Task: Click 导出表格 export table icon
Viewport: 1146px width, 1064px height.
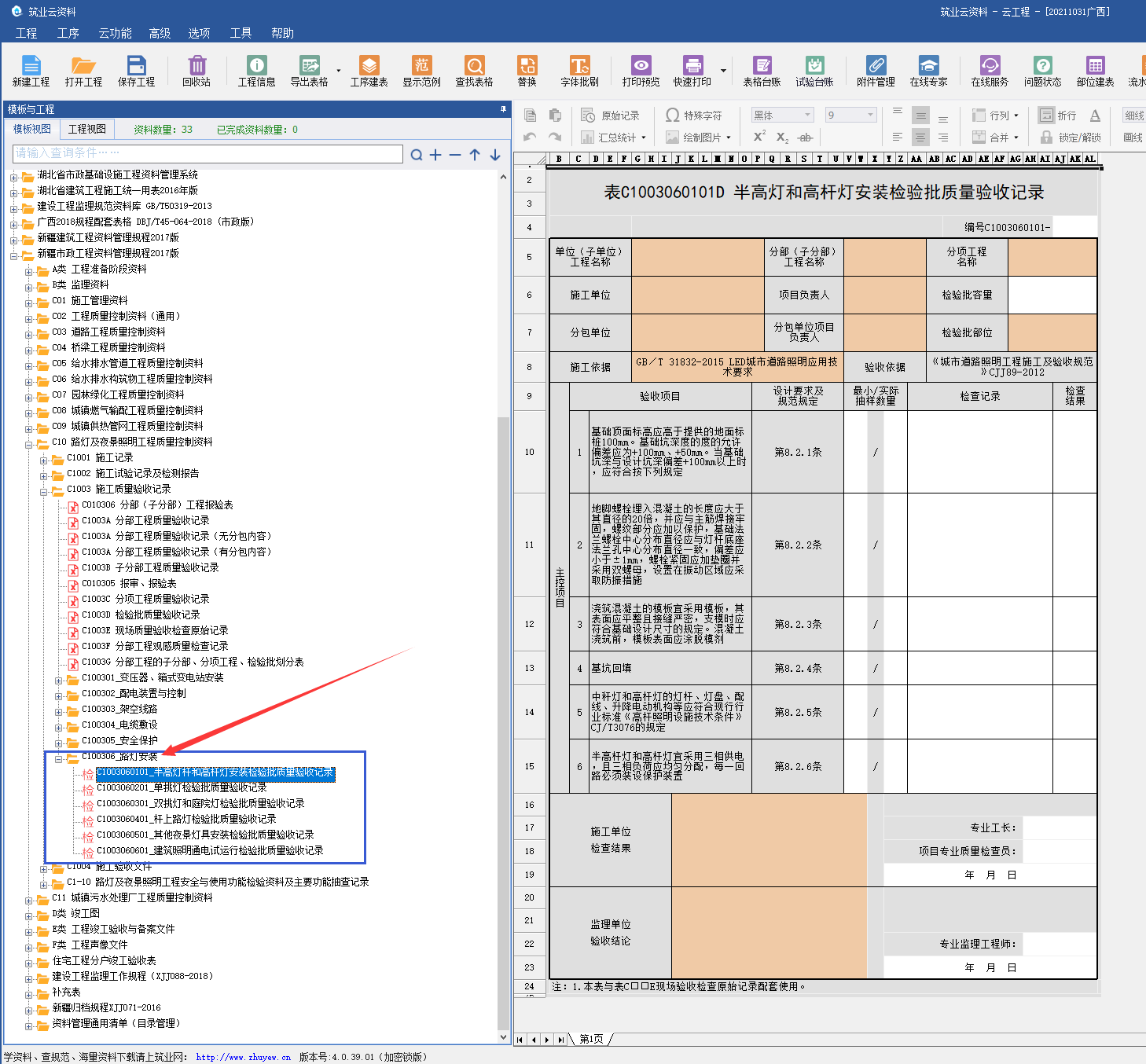Action: [309, 71]
